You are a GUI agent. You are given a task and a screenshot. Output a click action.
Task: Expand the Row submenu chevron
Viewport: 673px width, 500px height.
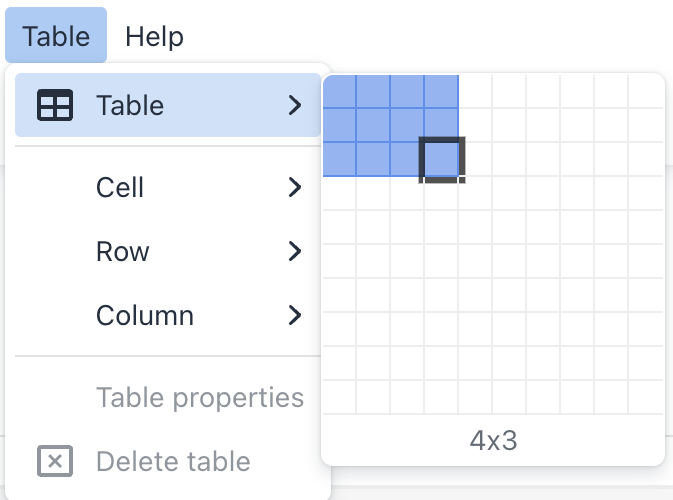pos(294,251)
